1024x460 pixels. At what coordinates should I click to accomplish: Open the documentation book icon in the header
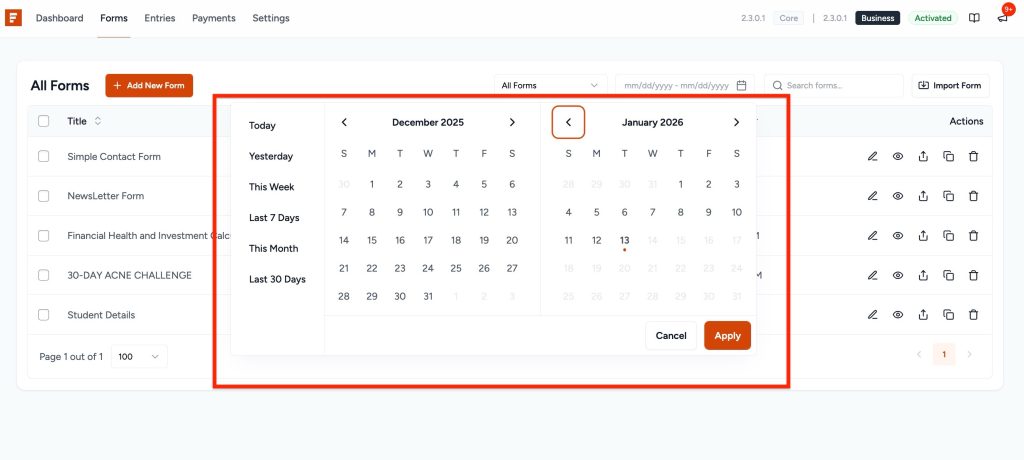pyautogui.click(x=974, y=18)
